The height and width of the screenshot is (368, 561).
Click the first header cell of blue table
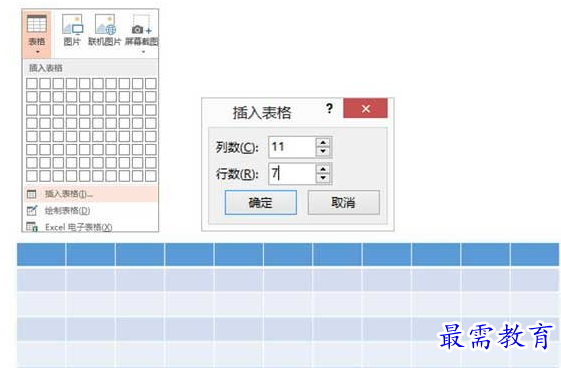tap(42, 255)
